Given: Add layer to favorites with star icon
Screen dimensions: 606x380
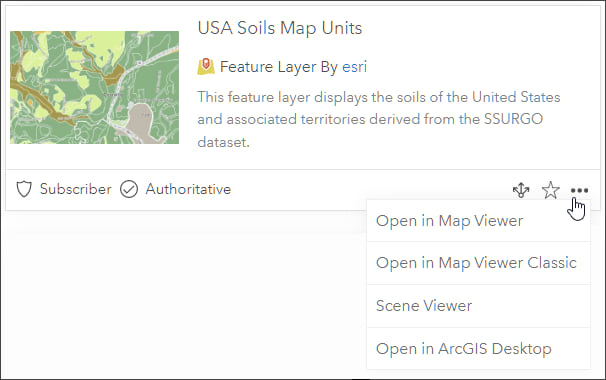Looking at the screenshot, I should [x=550, y=190].
